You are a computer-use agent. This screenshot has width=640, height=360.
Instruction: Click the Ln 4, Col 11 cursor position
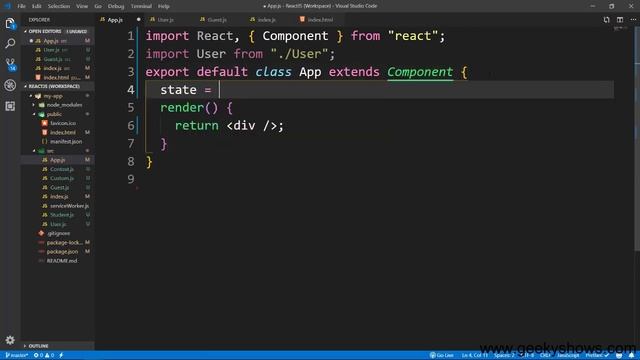click(475, 356)
